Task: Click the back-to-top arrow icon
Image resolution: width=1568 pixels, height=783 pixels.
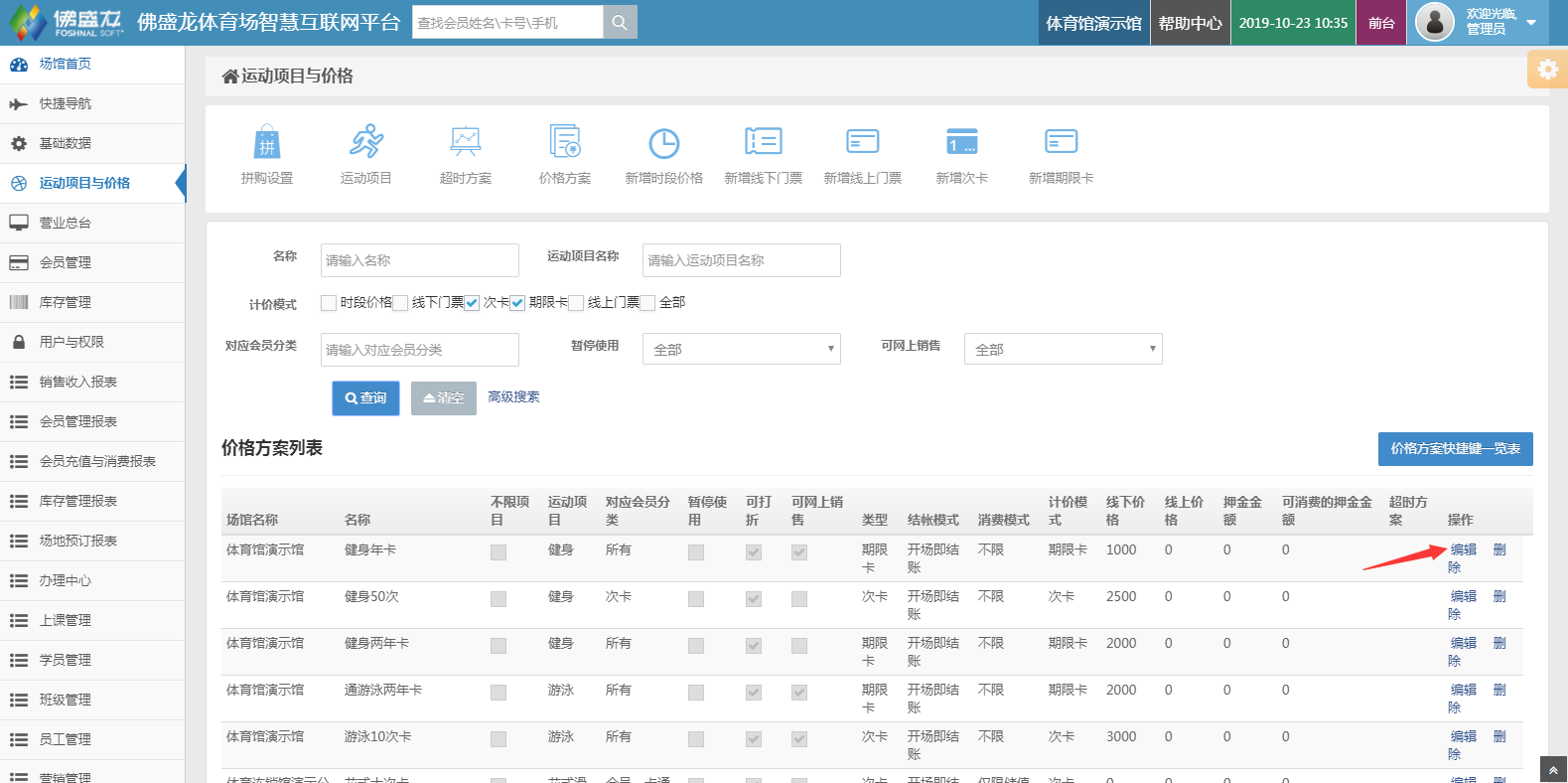Action: (1553, 770)
